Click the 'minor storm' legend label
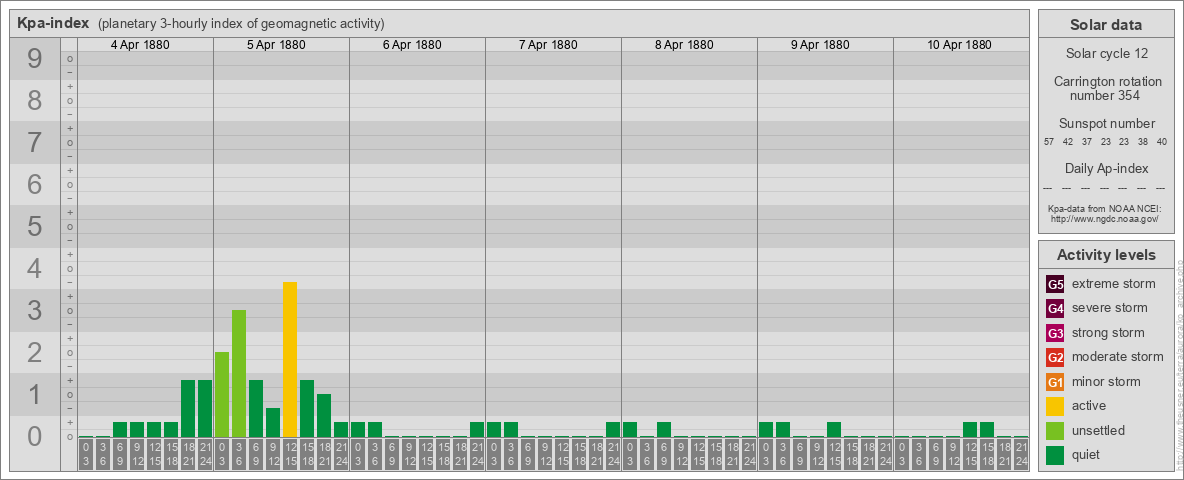 click(1106, 382)
